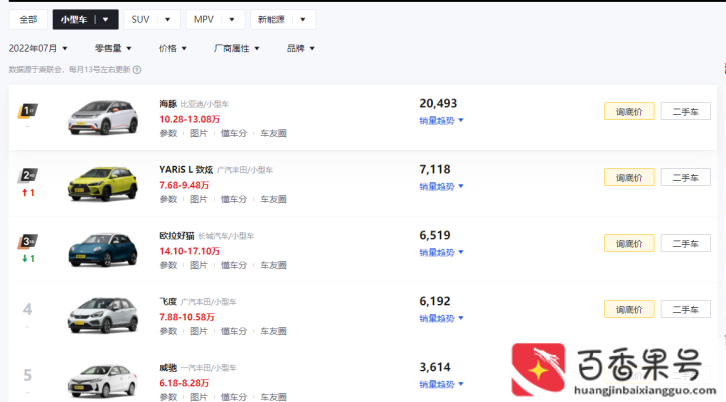Expand 销量趋势 for 海豚

[441, 120]
